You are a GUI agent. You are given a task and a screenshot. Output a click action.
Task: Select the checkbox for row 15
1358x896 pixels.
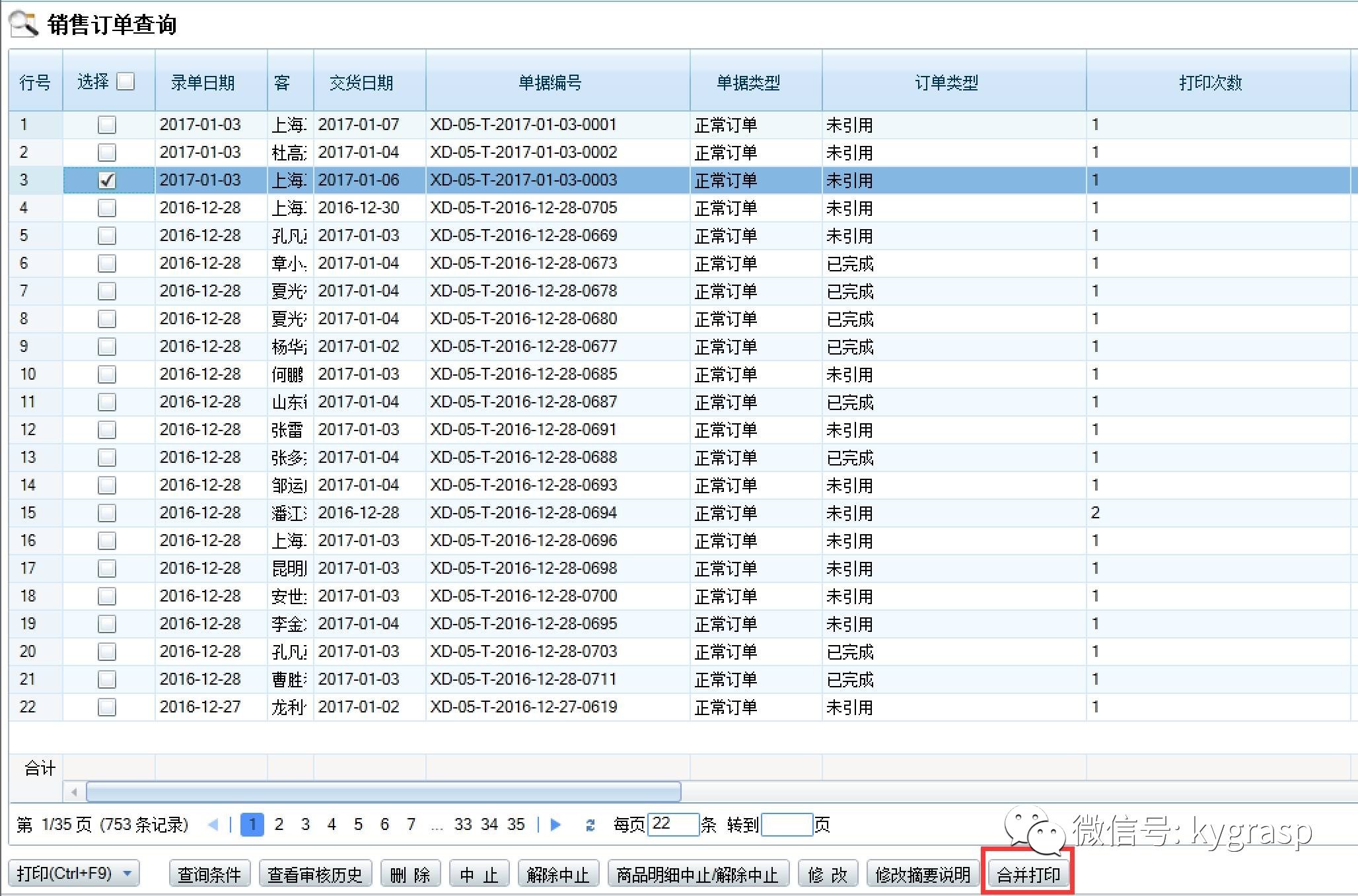107,513
